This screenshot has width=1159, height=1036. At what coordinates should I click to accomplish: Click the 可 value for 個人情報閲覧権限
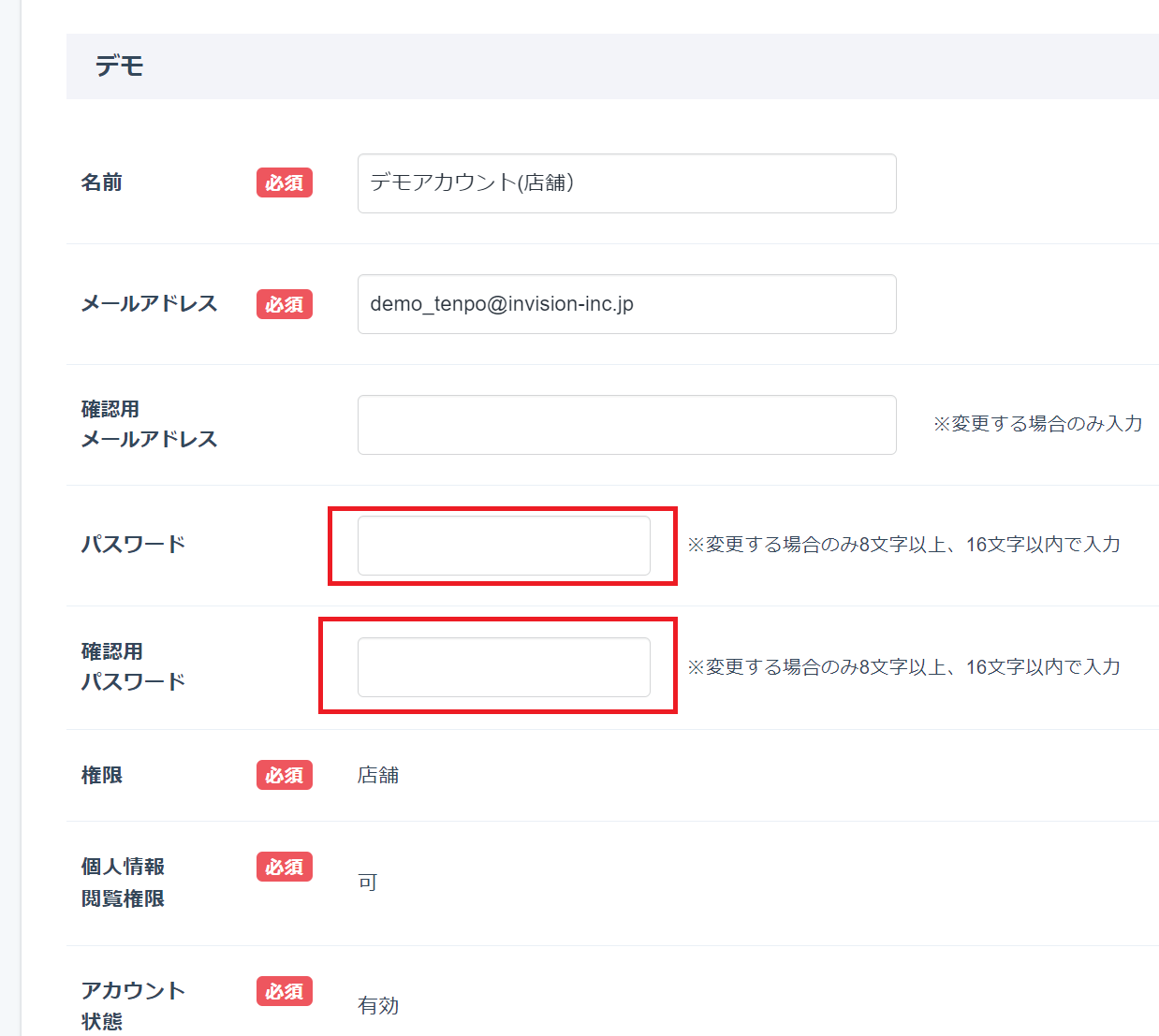(x=367, y=882)
